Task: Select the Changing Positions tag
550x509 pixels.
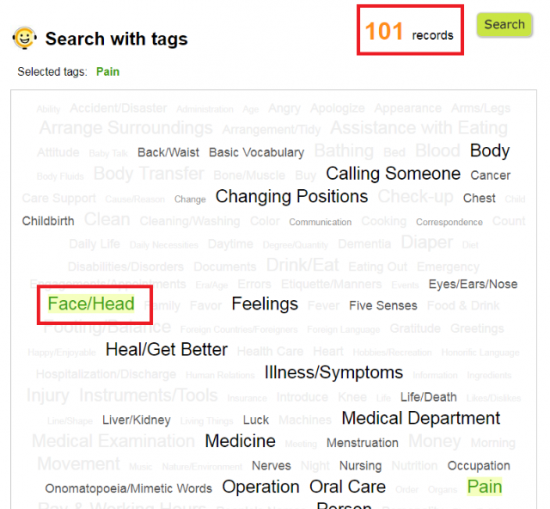Action: tap(291, 196)
